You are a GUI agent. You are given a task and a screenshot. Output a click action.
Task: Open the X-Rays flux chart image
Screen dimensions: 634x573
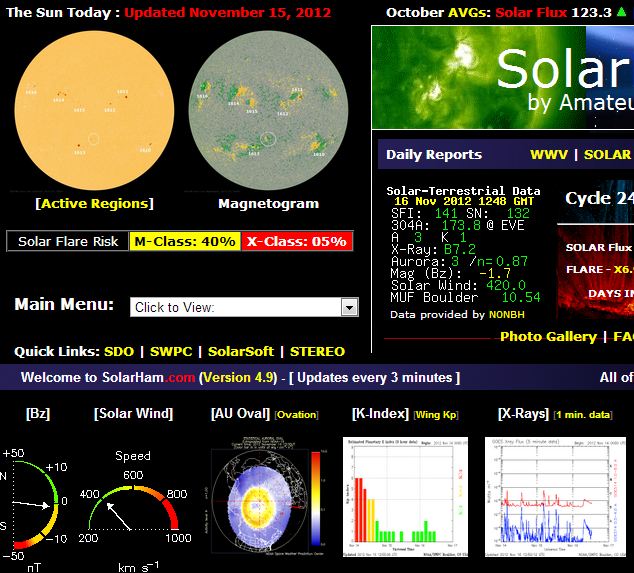[555, 497]
